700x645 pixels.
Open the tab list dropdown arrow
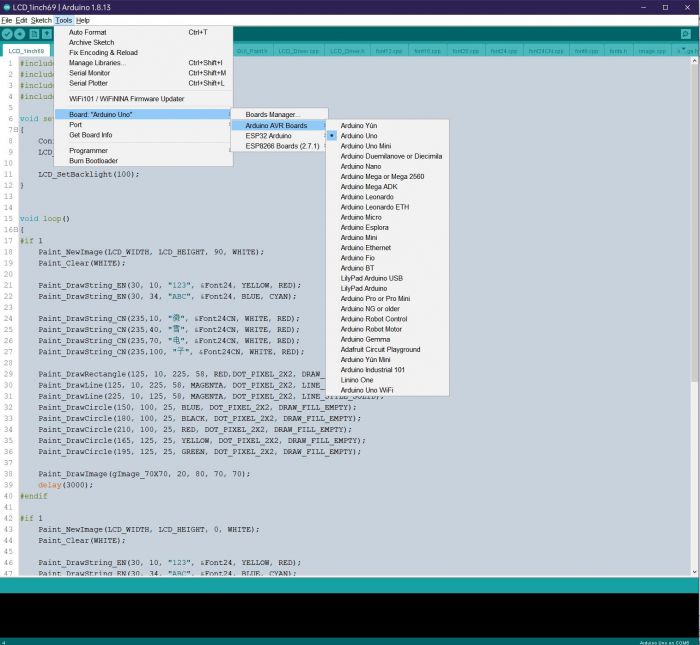pos(683,50)
